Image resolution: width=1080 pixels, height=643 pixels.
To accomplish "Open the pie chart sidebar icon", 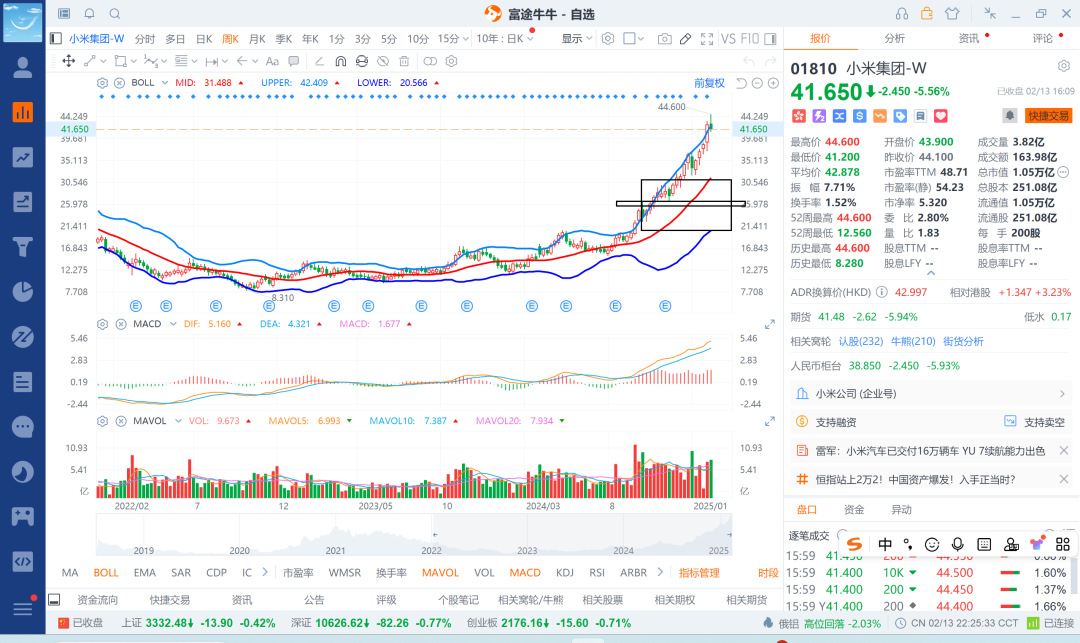I will [x=23, y=292].
